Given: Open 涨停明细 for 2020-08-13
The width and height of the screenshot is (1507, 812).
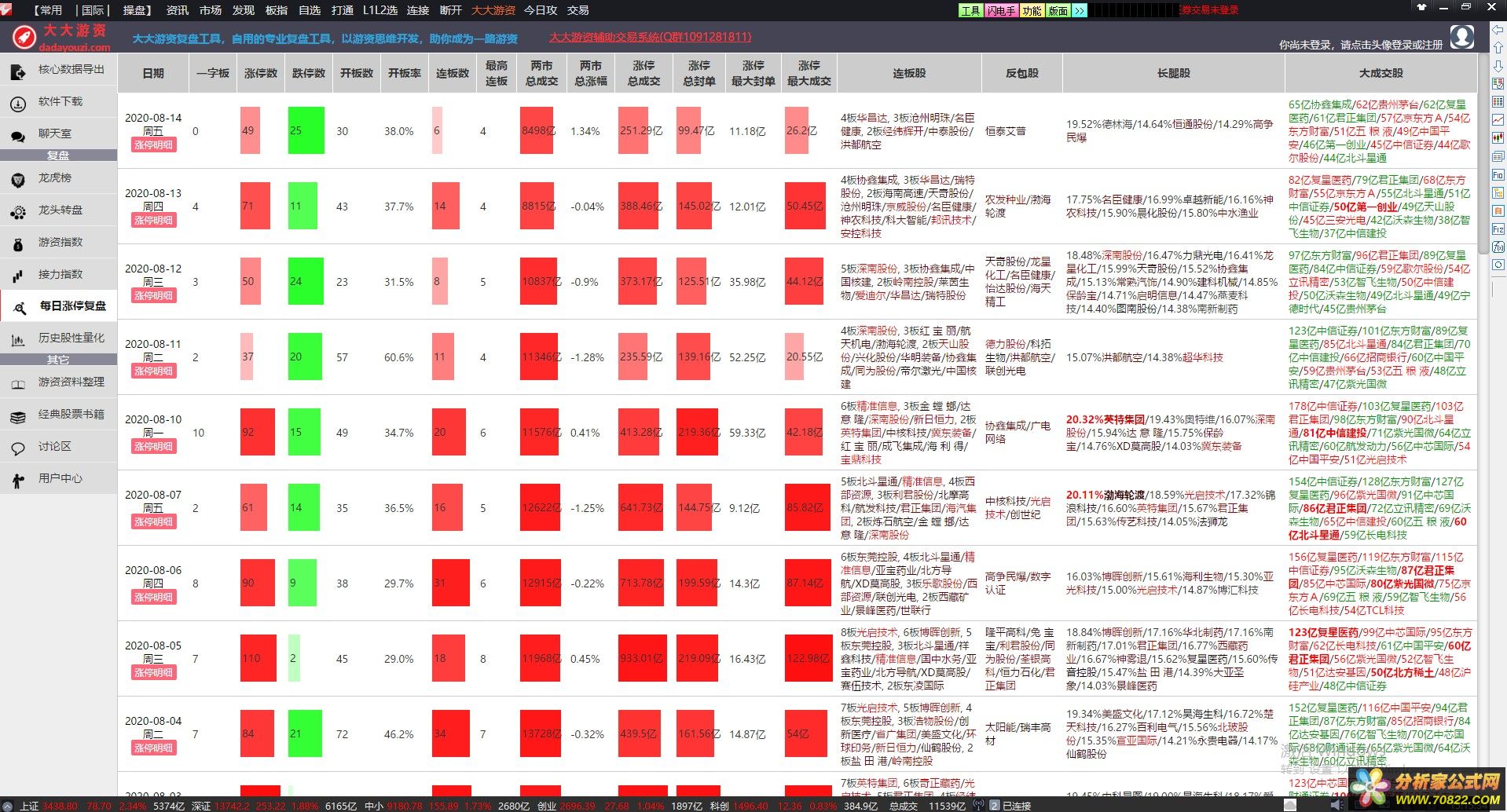Looking at the screenshot, I should tap(154, 220).
